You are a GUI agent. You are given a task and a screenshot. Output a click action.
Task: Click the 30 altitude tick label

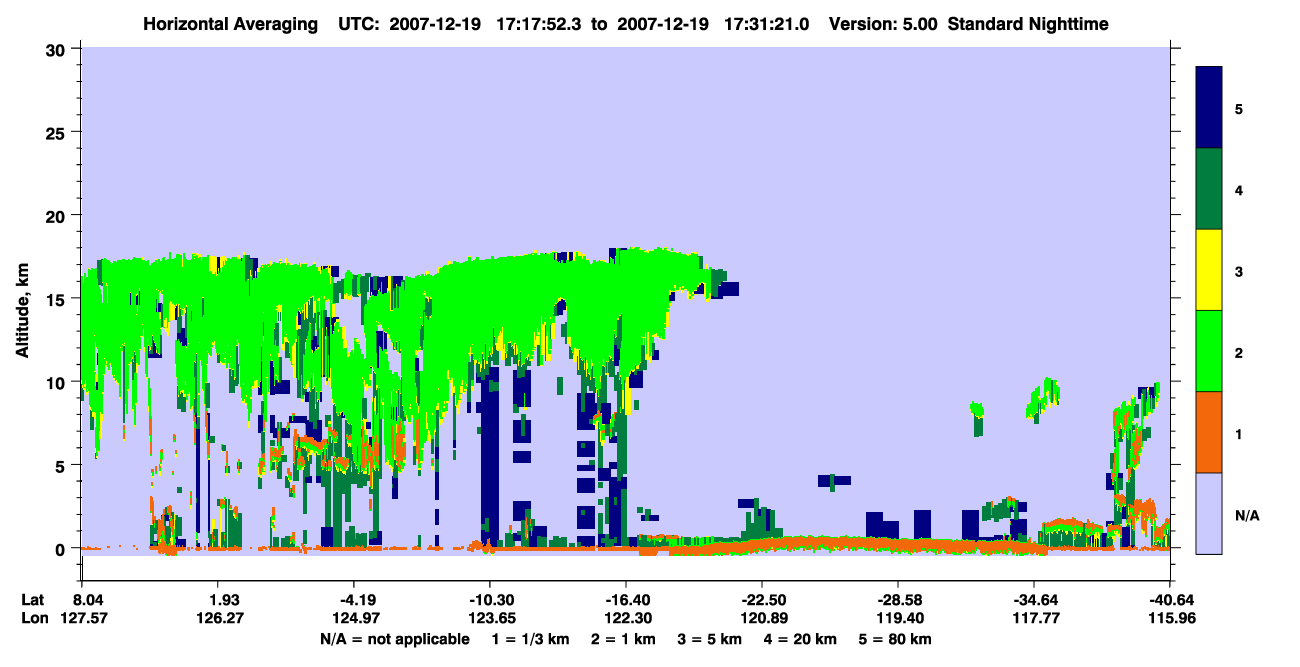(x=58, y=49)
